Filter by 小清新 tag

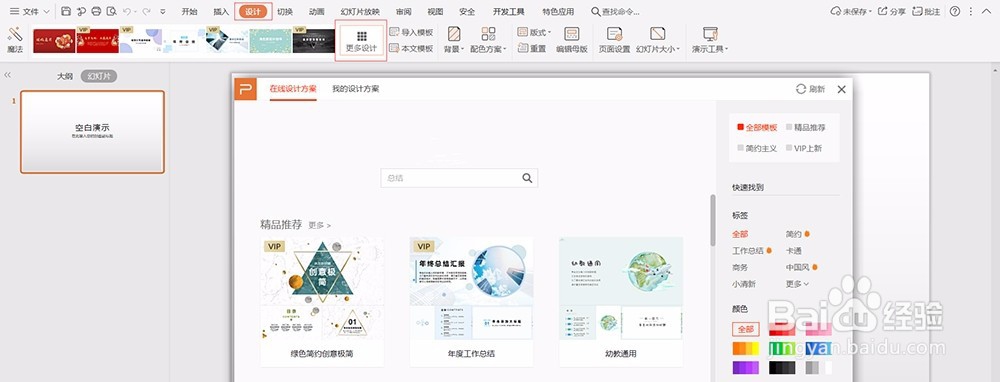744,284
